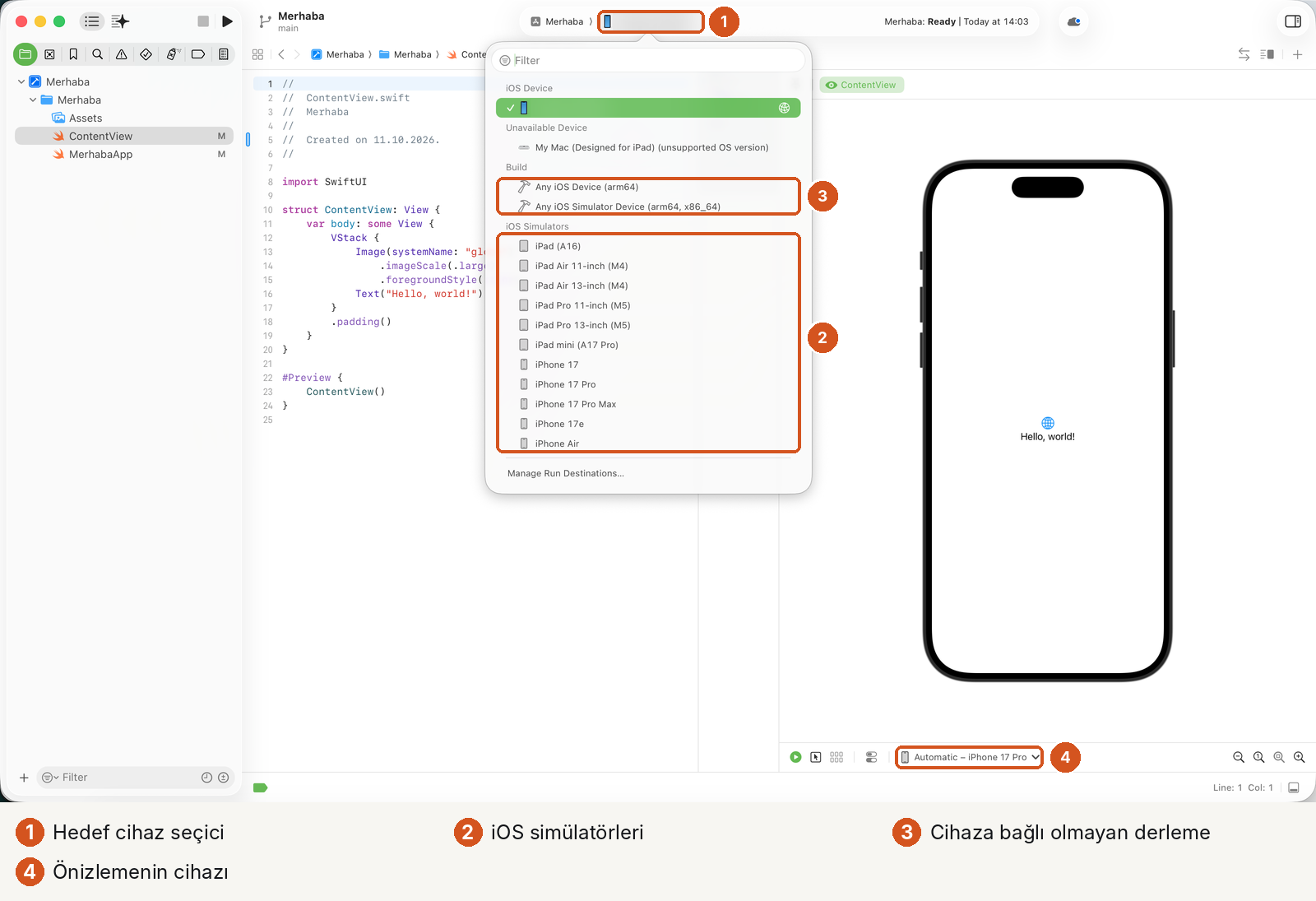The width and height of the screenshot is (1316, 901).
Task: Open the Report navigator
Action: pyautogui.click(x=223, y=54)
